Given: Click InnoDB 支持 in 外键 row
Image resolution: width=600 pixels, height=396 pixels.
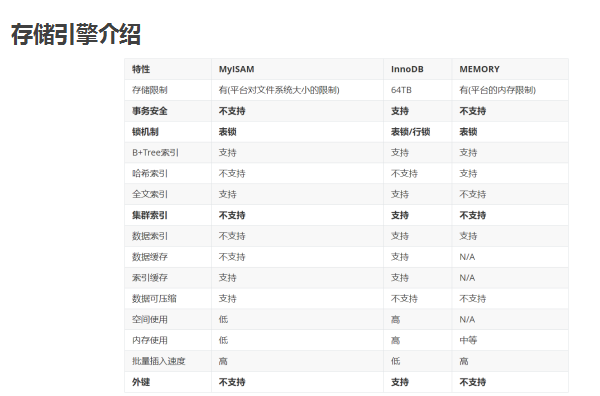Looking at the screenshot, I should pos(400,382).
